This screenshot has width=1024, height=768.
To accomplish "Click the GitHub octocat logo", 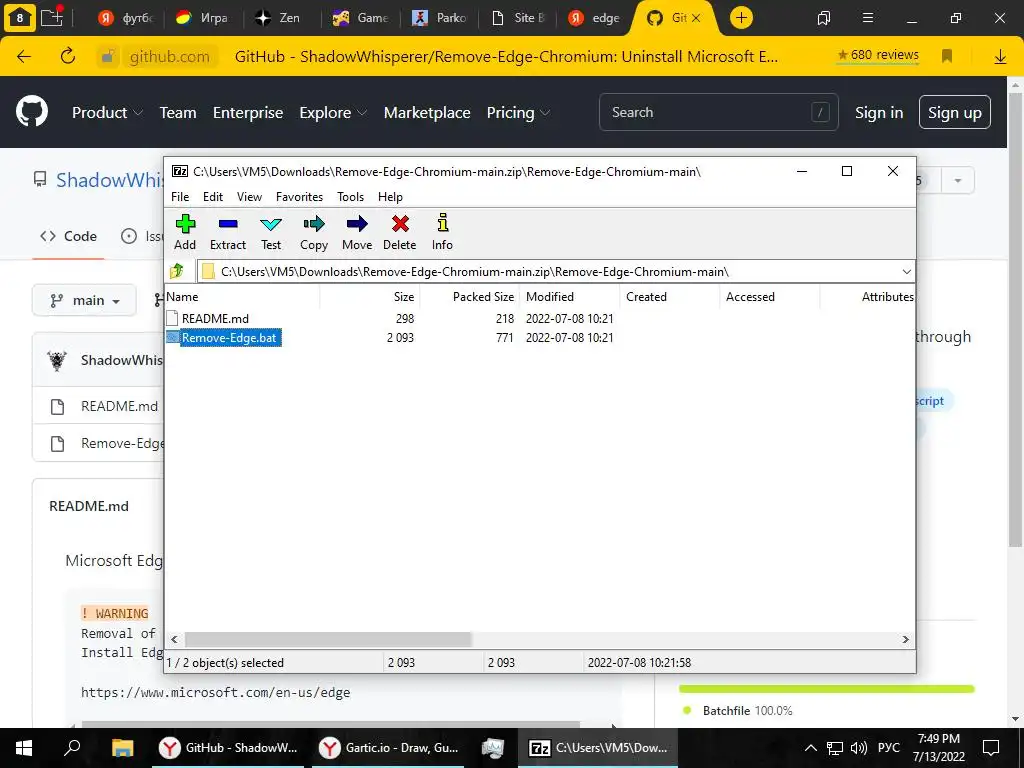I will tap(31, 112).
